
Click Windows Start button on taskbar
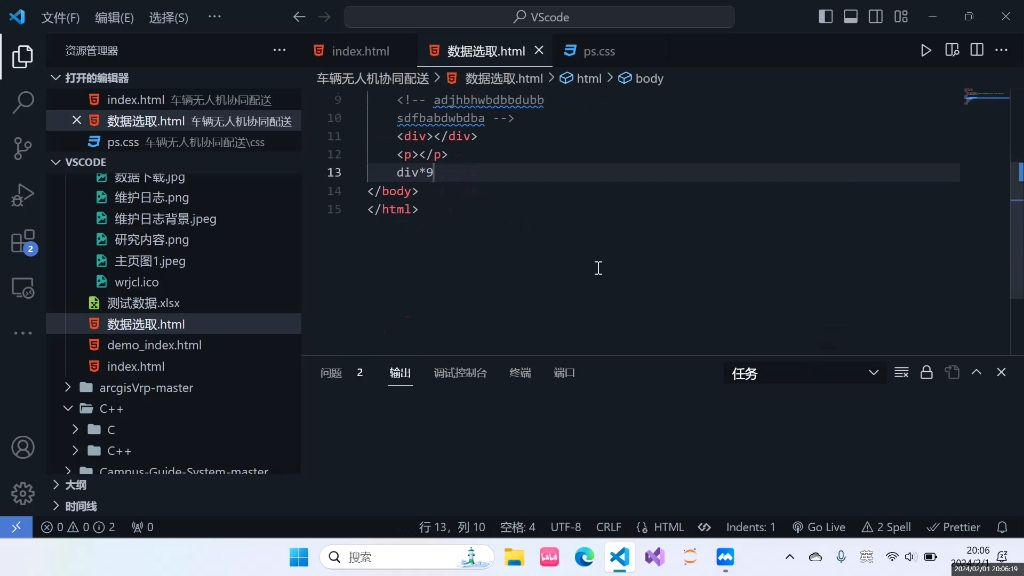299,557
